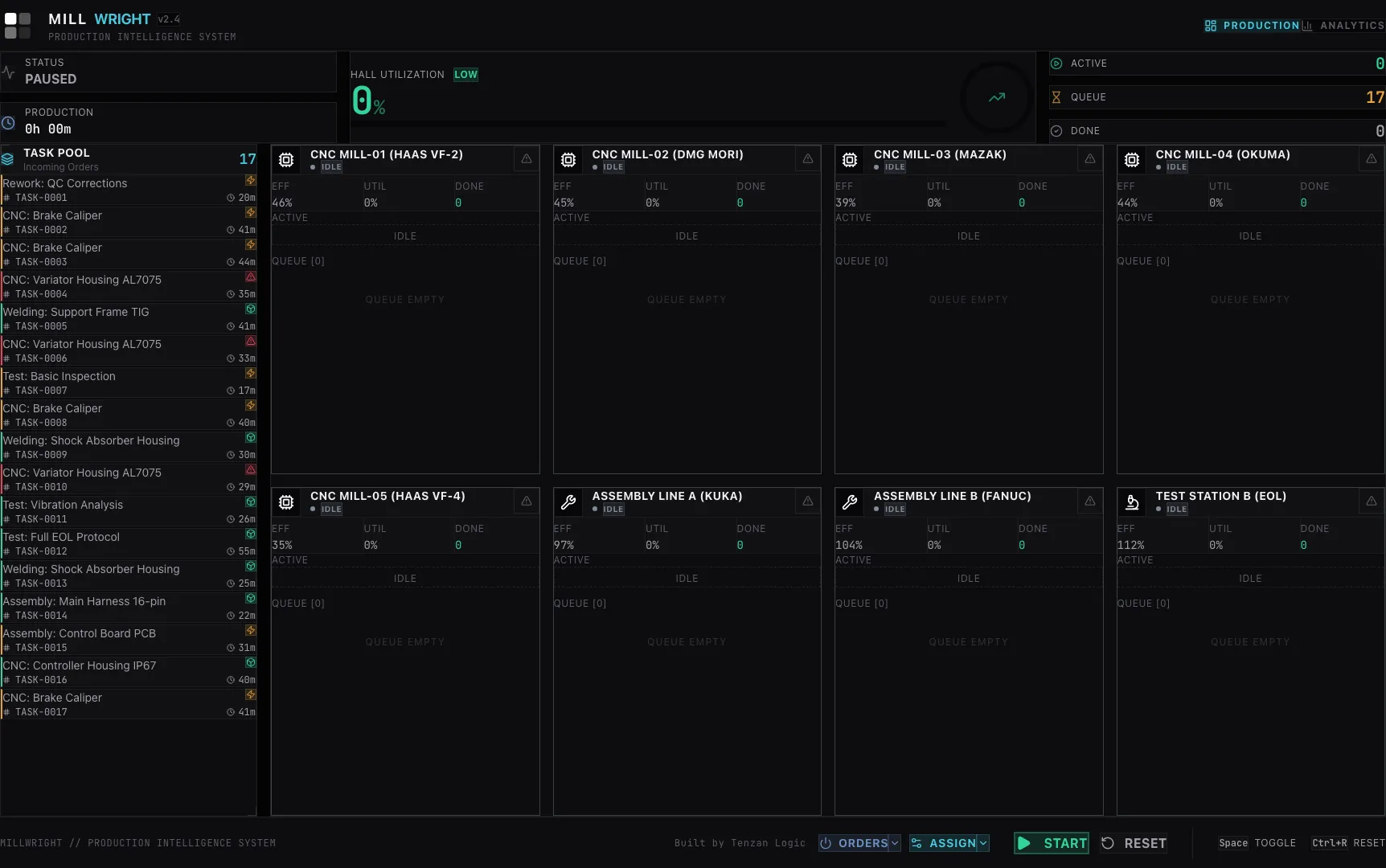Screen dimensions: 1386x868
Task: Select task Rework: QC Corrections TASK-0001
Action: point(129,190)
